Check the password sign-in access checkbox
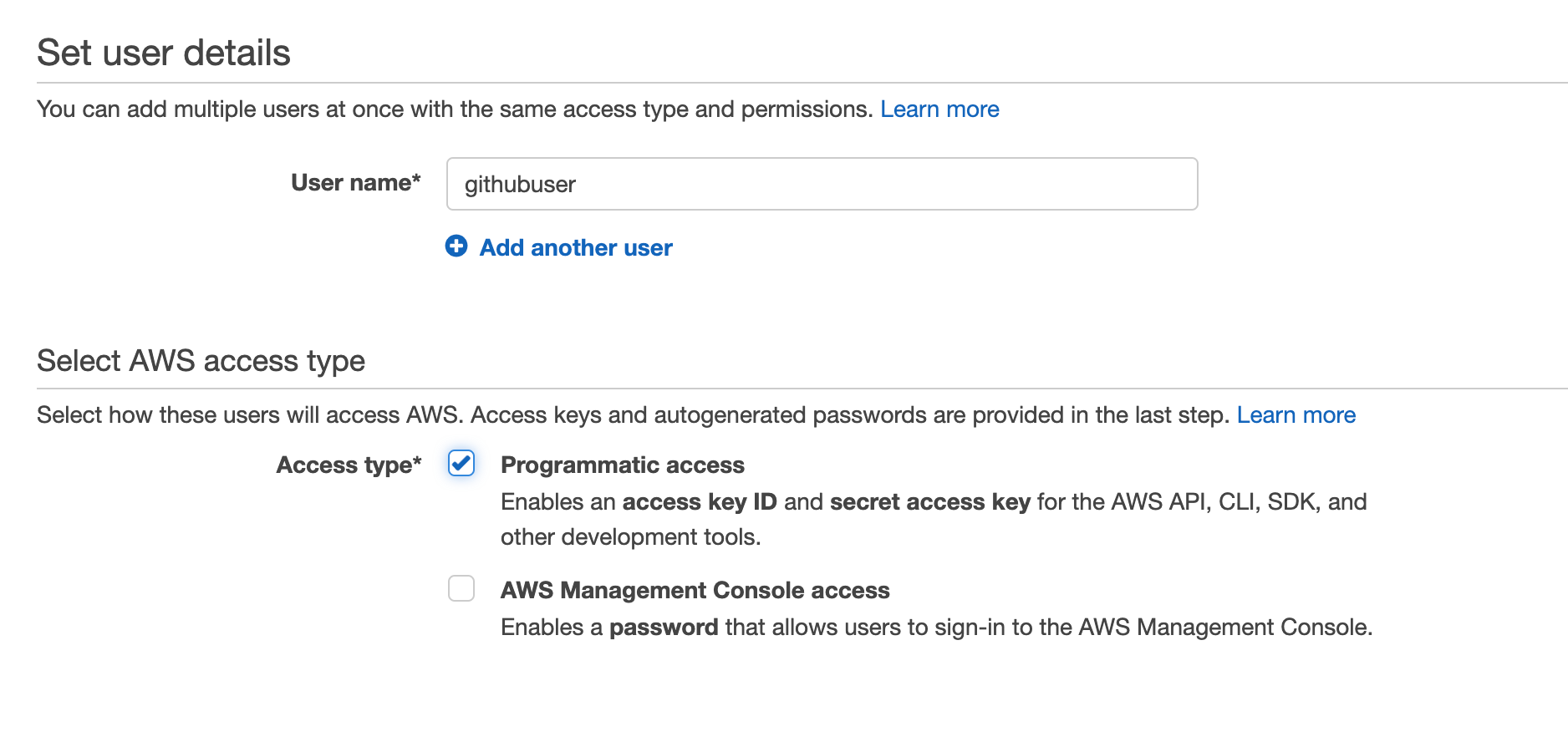The width and height of the screenshot is (1568, 742). click(x=461, y=590)
